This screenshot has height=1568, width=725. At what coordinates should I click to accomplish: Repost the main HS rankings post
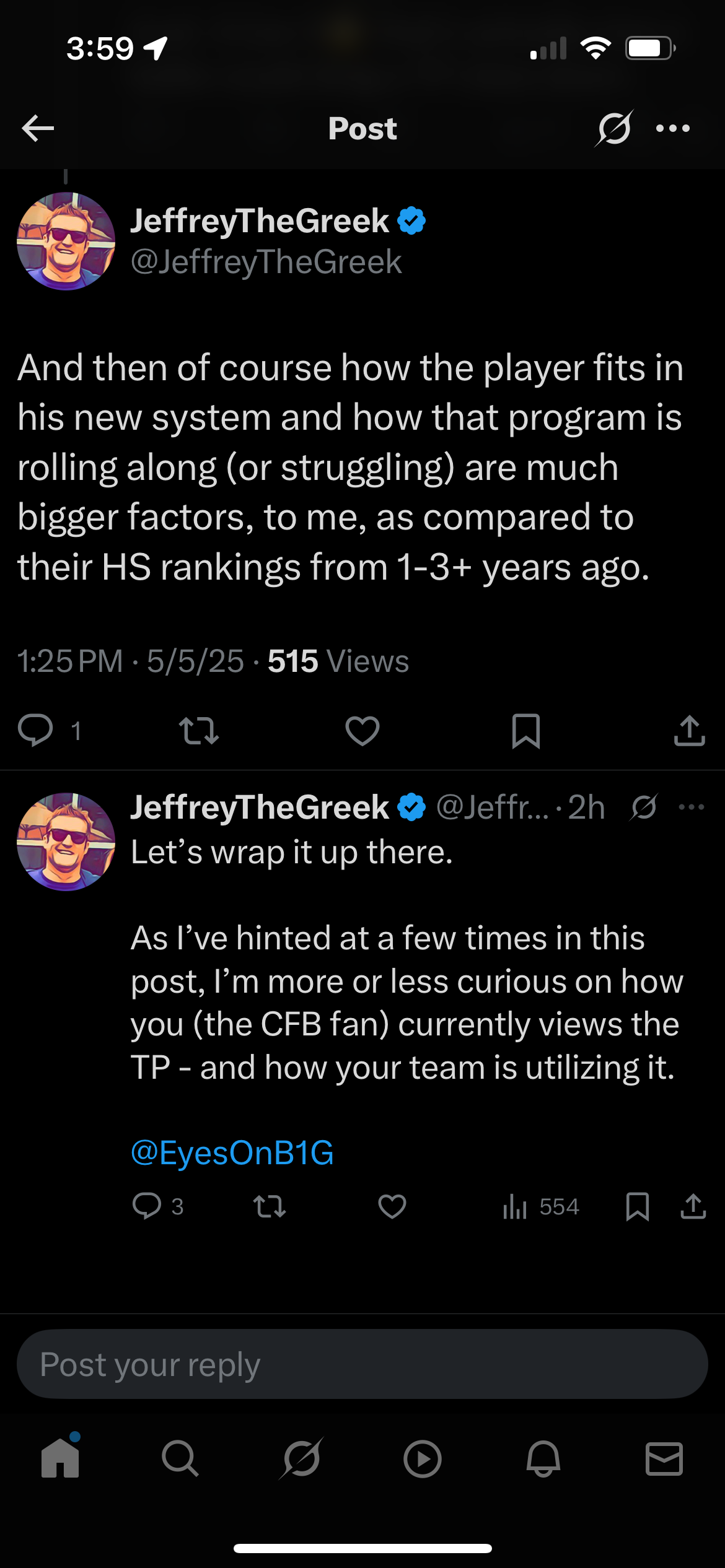tap(198, 730)
